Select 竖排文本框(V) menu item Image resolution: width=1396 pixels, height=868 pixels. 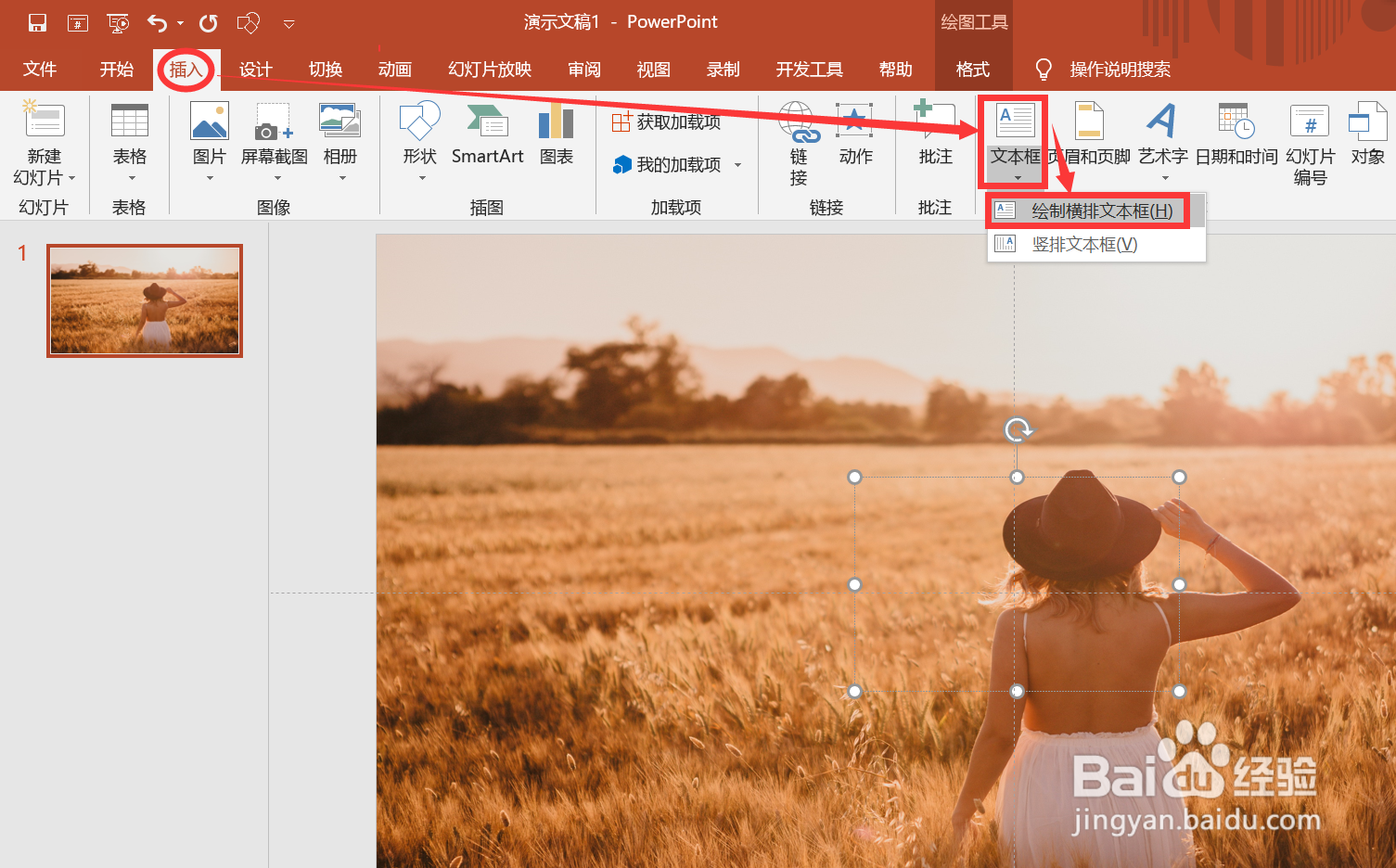point(1095,244)
